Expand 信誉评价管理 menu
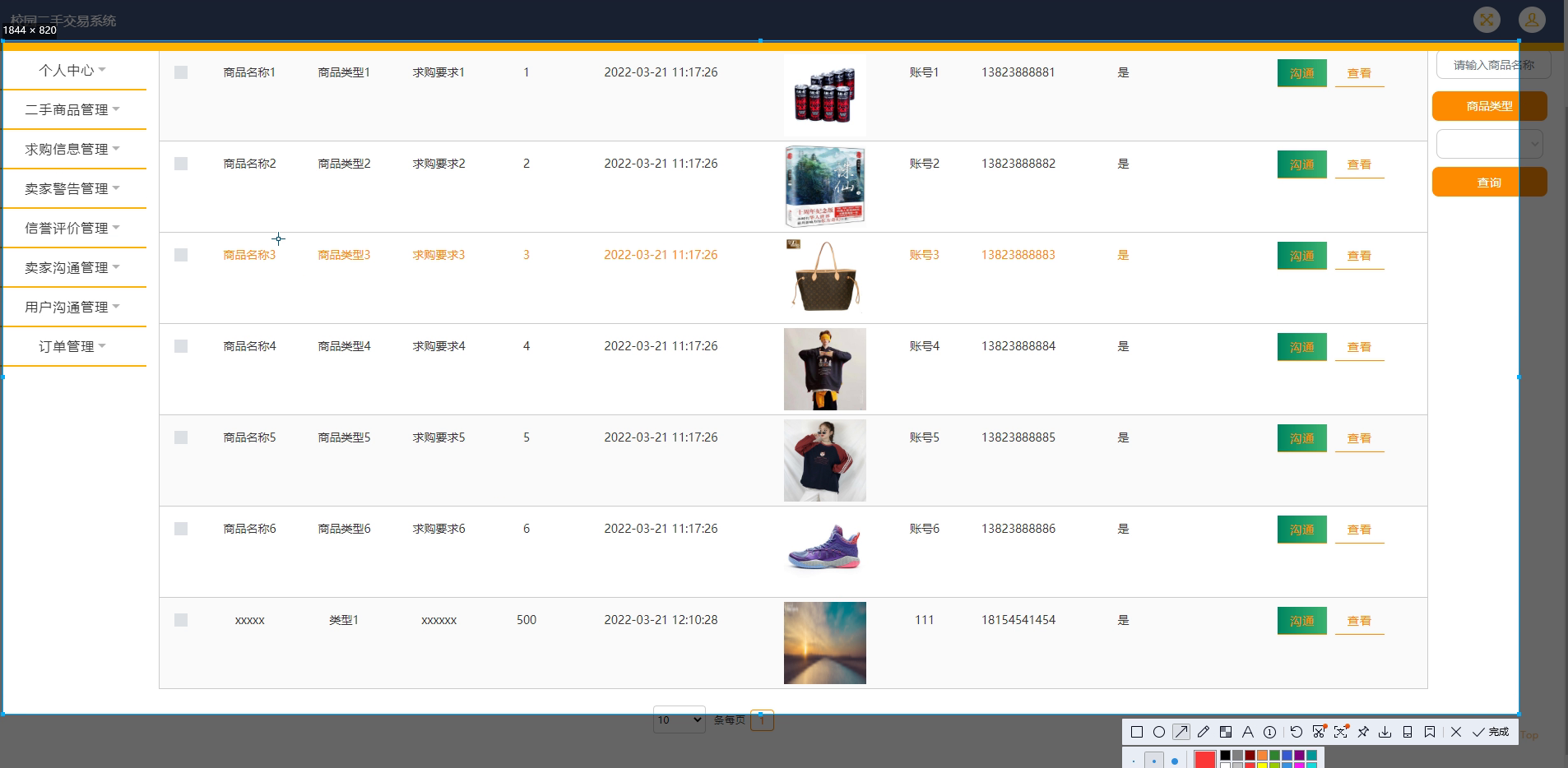Screen dimensions: 1568x768 (x=73, y=229)
